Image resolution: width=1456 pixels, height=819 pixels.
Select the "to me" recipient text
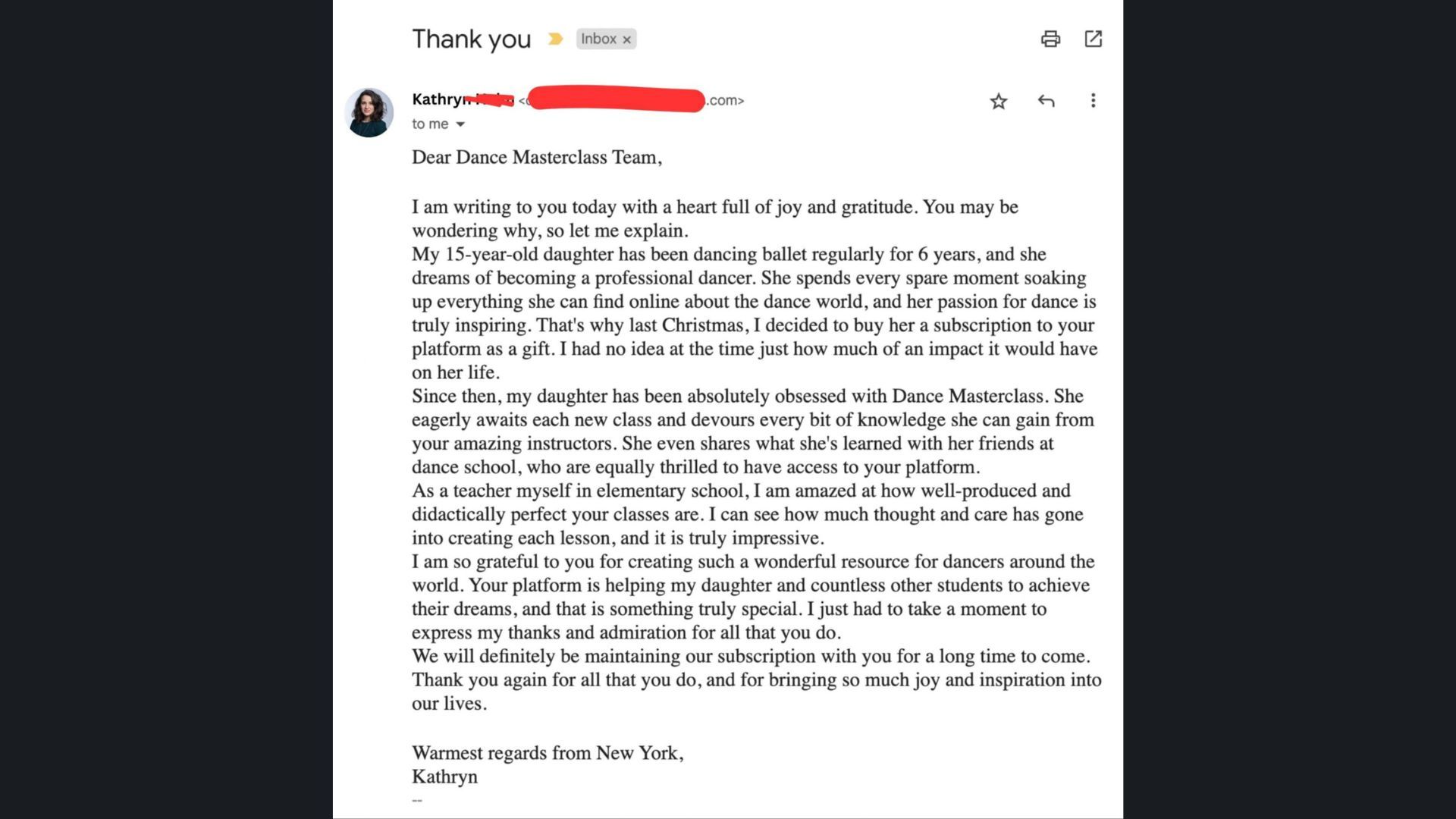click(430, 124)
